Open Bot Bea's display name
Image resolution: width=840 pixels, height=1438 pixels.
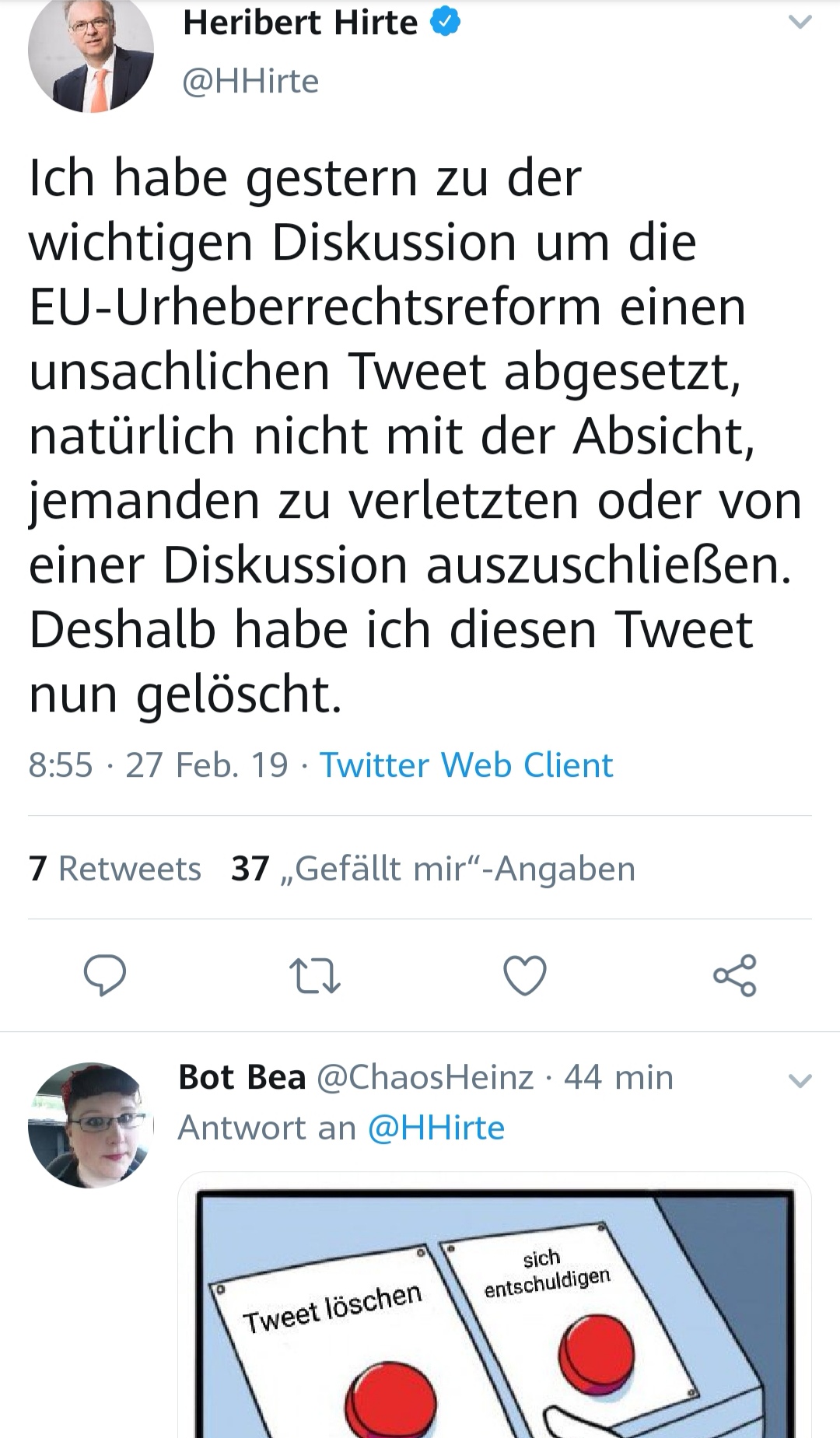pyautogui.click(x=242, y=1077)
